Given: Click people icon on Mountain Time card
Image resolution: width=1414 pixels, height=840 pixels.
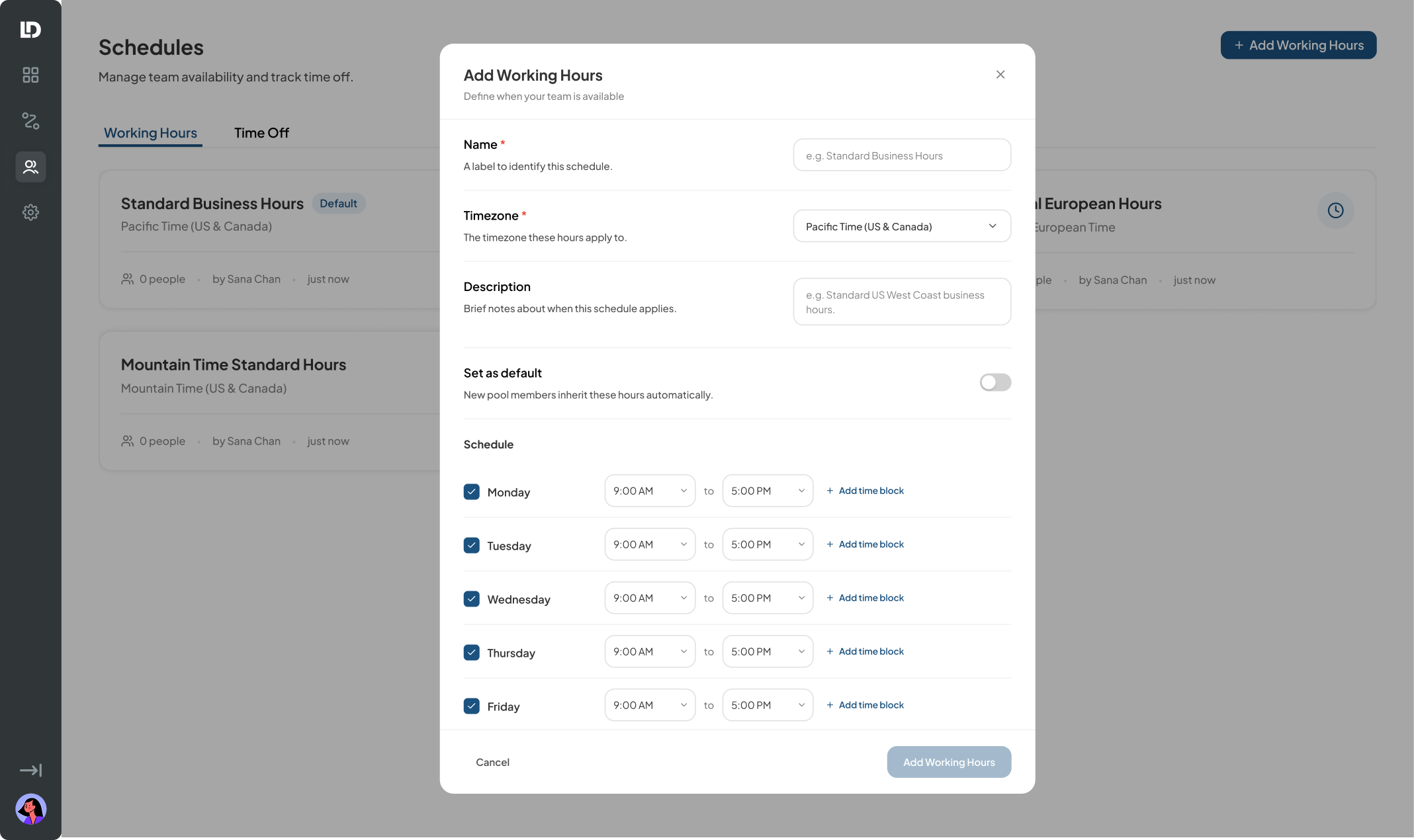Looking at the screenshot, I should click(127, 441).
